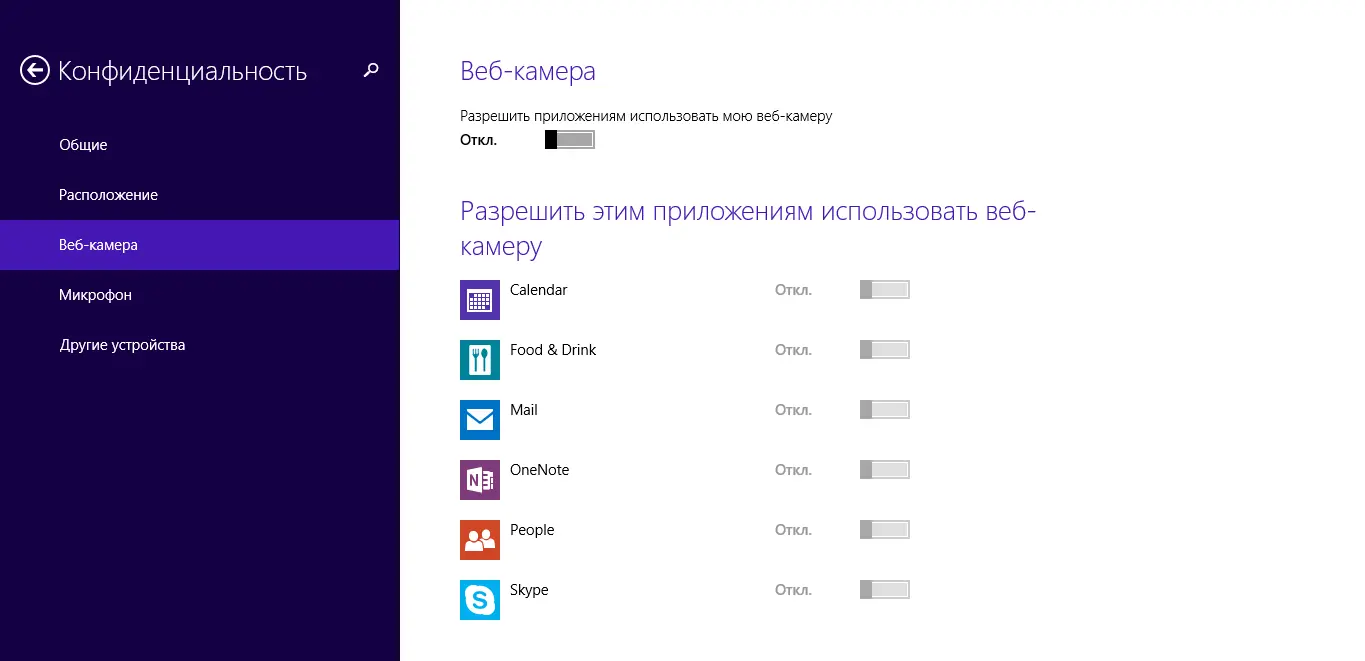This screenshot has height=661, width=1365.
Task: Open the Общие settings section
Action: pos(83,145)
